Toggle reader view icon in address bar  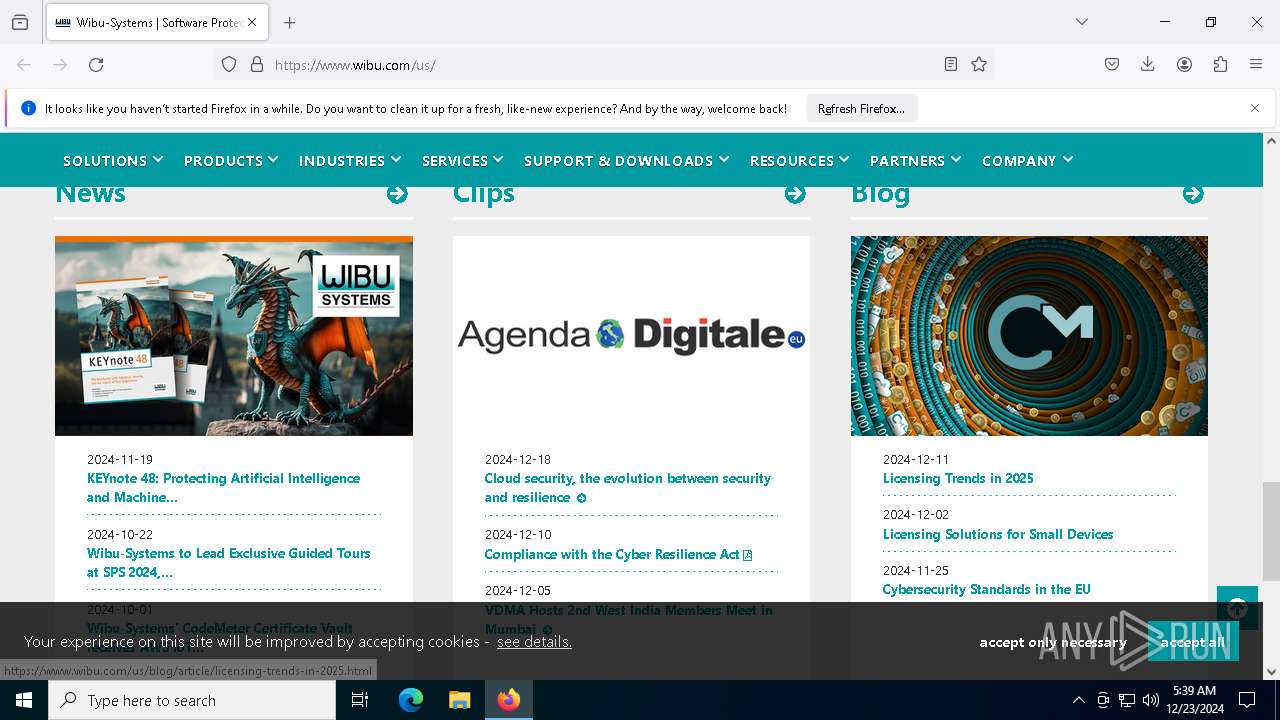[x=951, y=64]
